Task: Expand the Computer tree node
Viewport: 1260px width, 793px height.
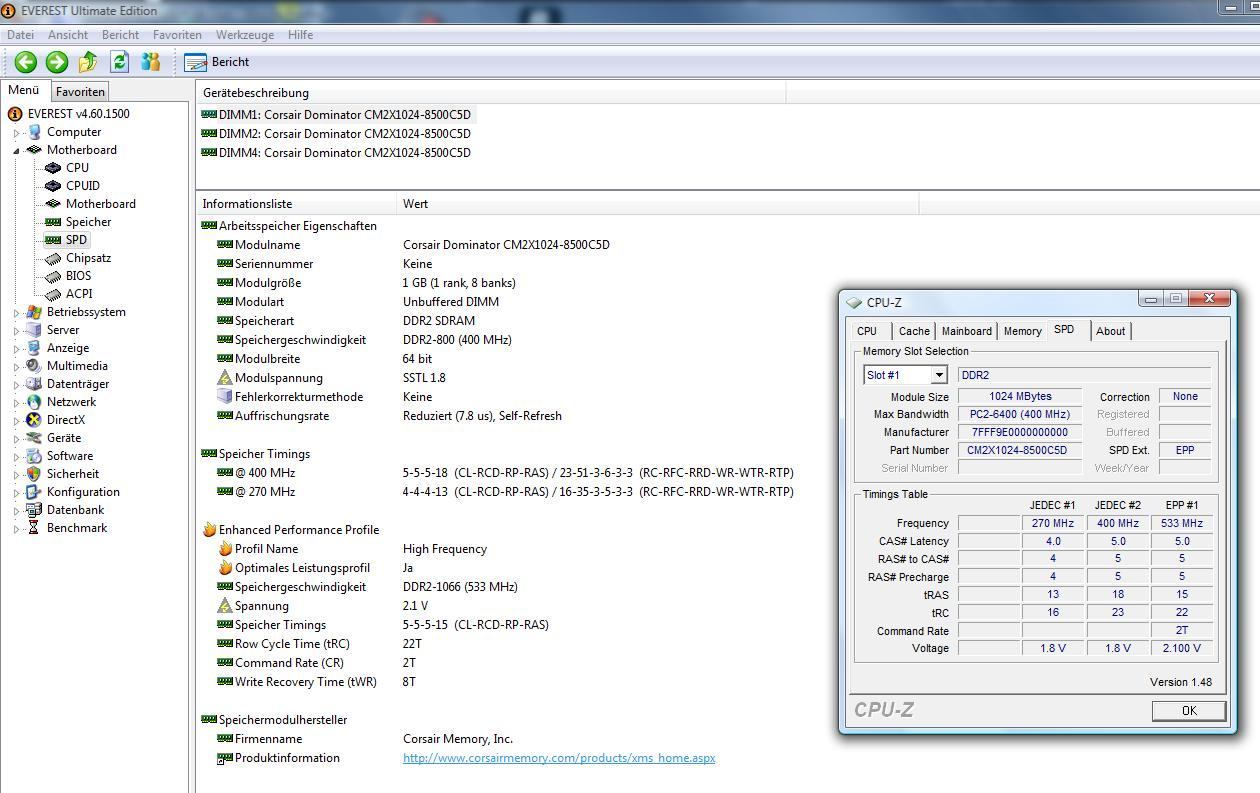Action: [x=16, y=133]
